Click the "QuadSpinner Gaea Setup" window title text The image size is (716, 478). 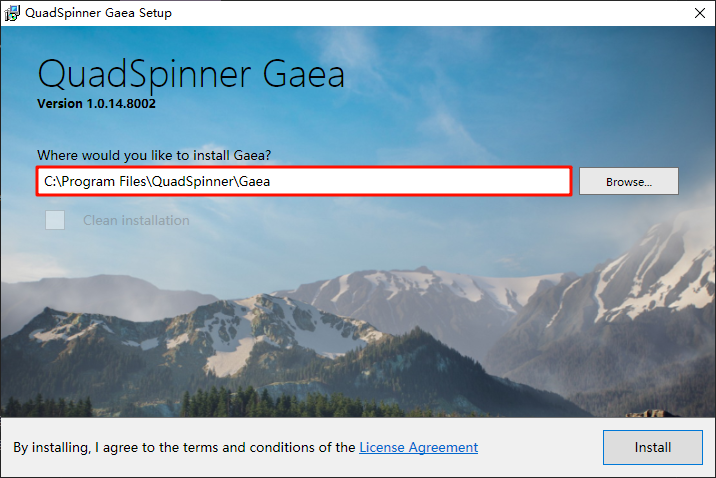(99, 13)
